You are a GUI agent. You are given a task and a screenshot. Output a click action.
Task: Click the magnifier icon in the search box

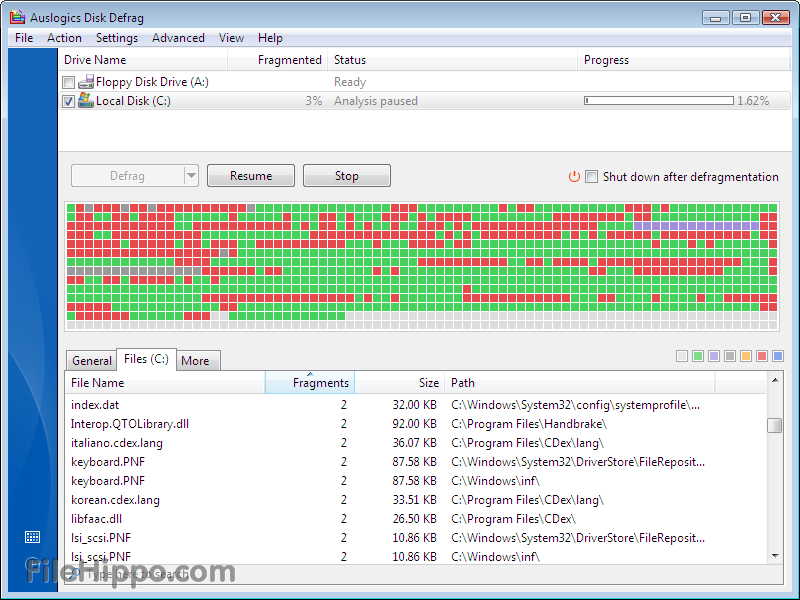click(x=75, y=572)
